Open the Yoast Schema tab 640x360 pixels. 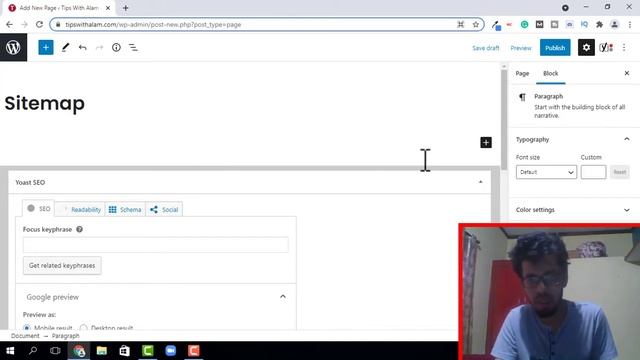coord(125,209)
